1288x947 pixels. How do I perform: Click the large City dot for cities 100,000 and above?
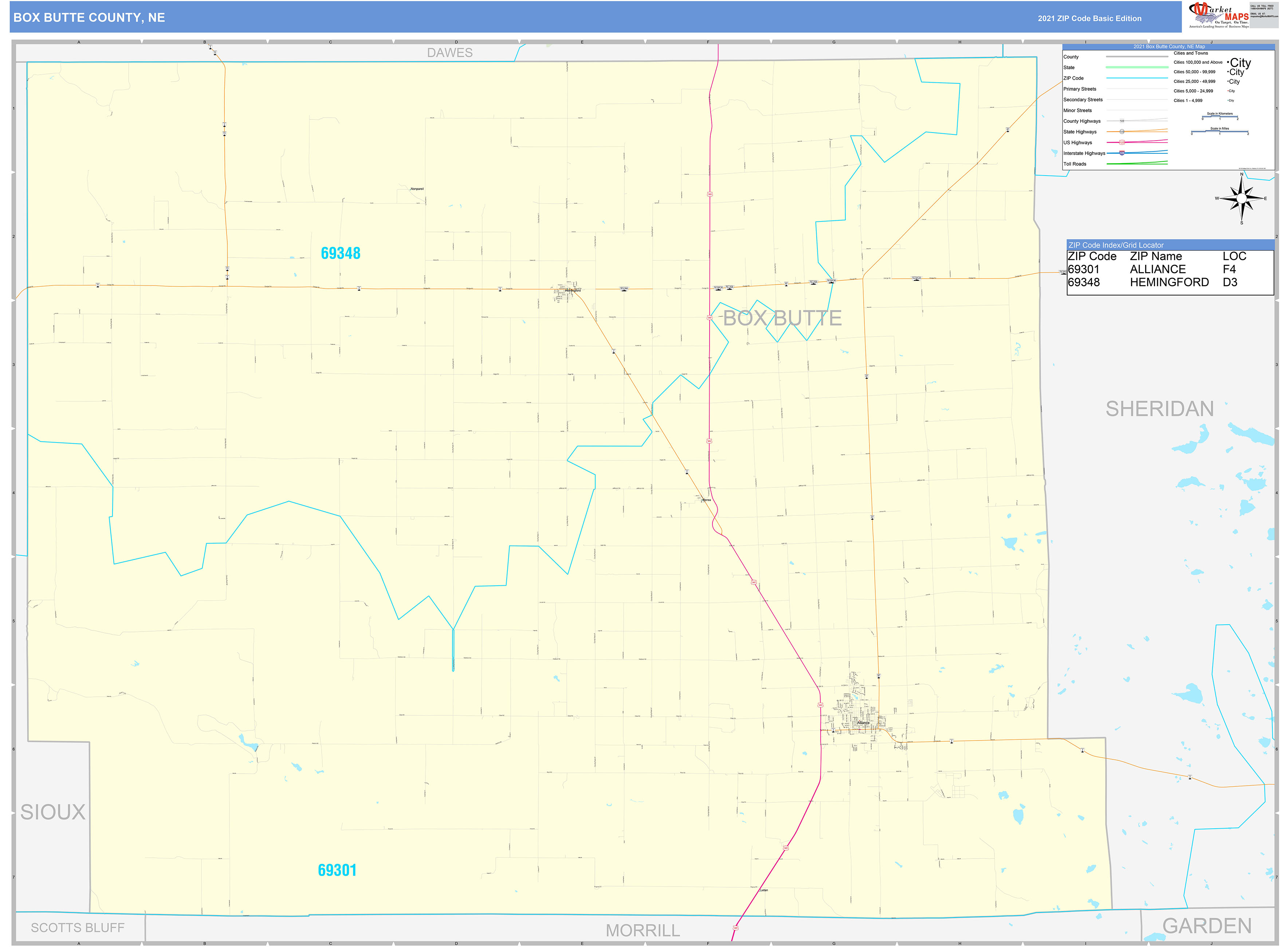(1228, 62)
